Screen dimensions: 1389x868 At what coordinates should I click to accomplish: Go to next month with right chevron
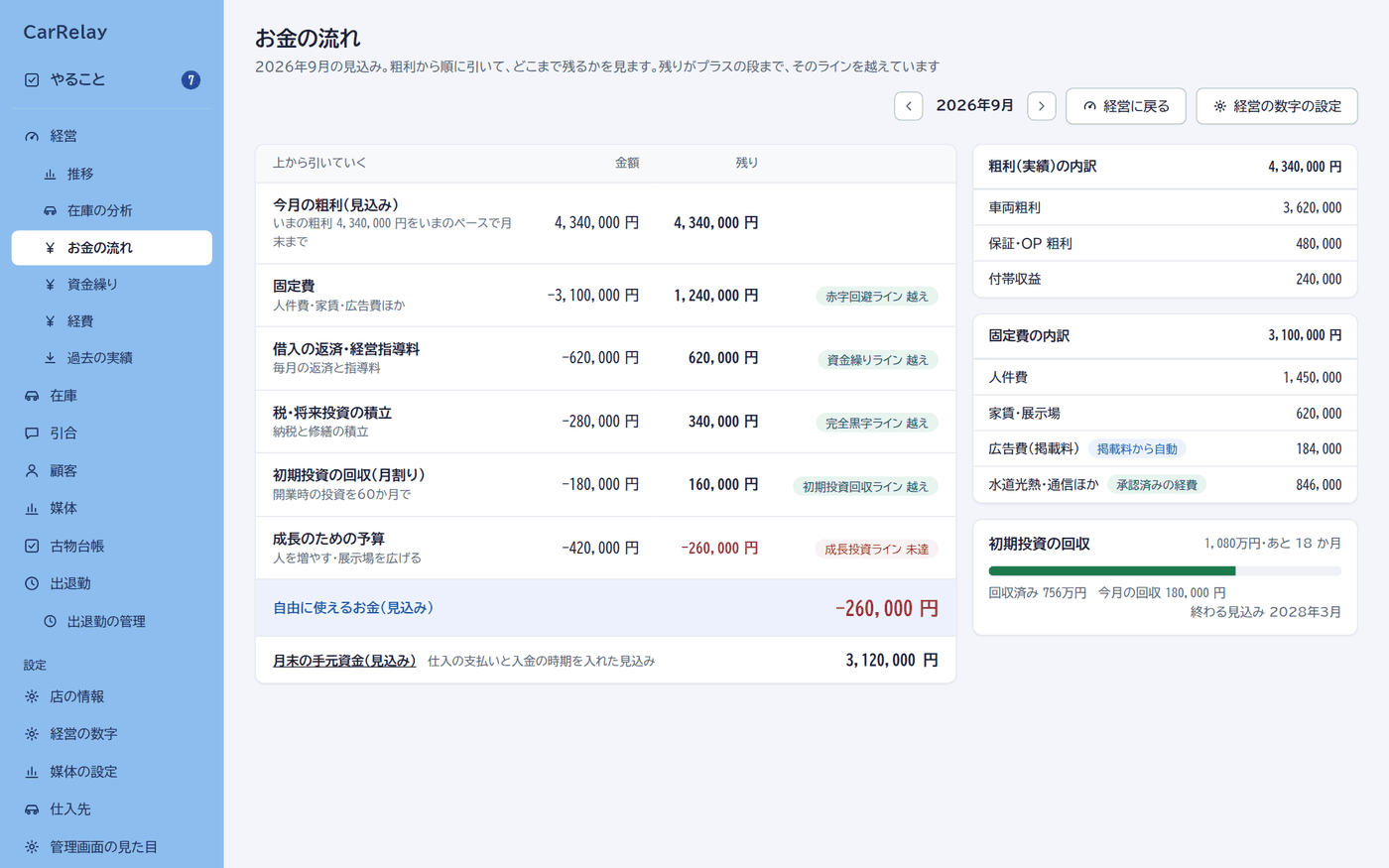click(1041, 106)
